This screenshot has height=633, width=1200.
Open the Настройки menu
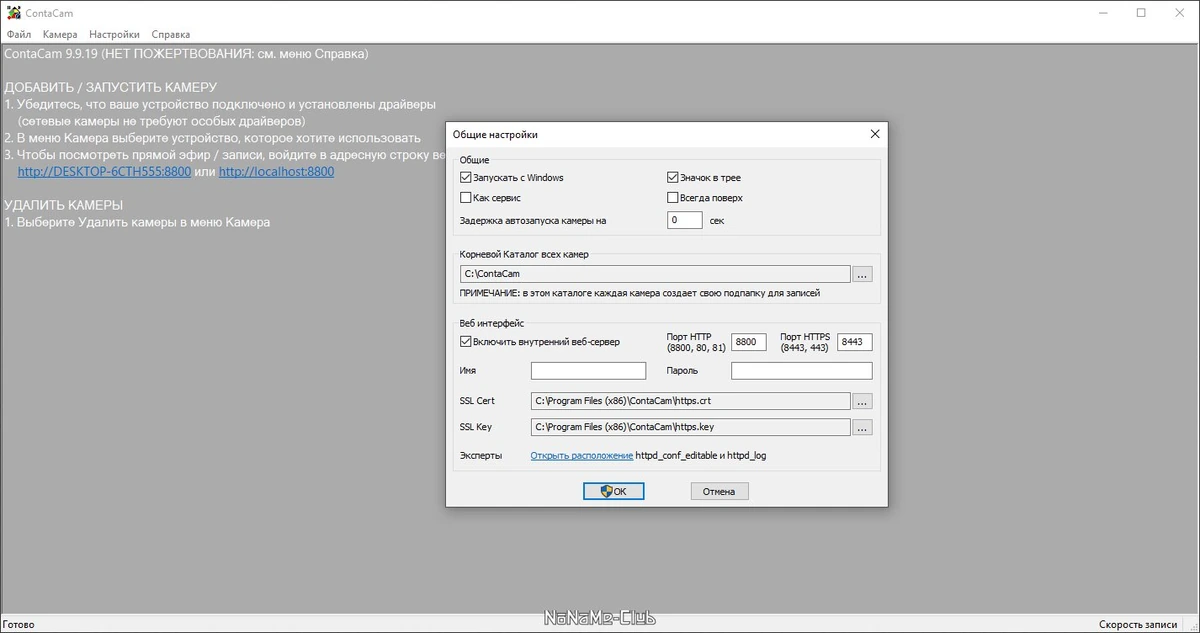click(x=114, y=34)
